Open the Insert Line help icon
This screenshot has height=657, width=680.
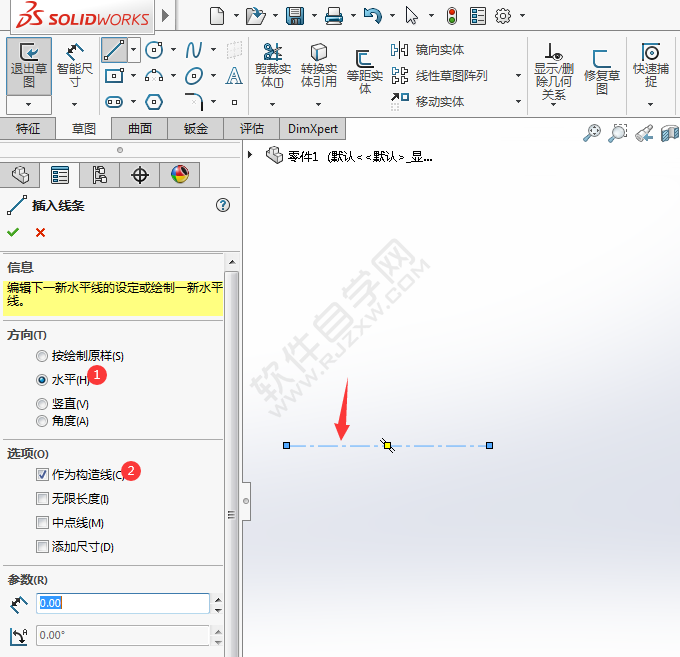(223, 205)
